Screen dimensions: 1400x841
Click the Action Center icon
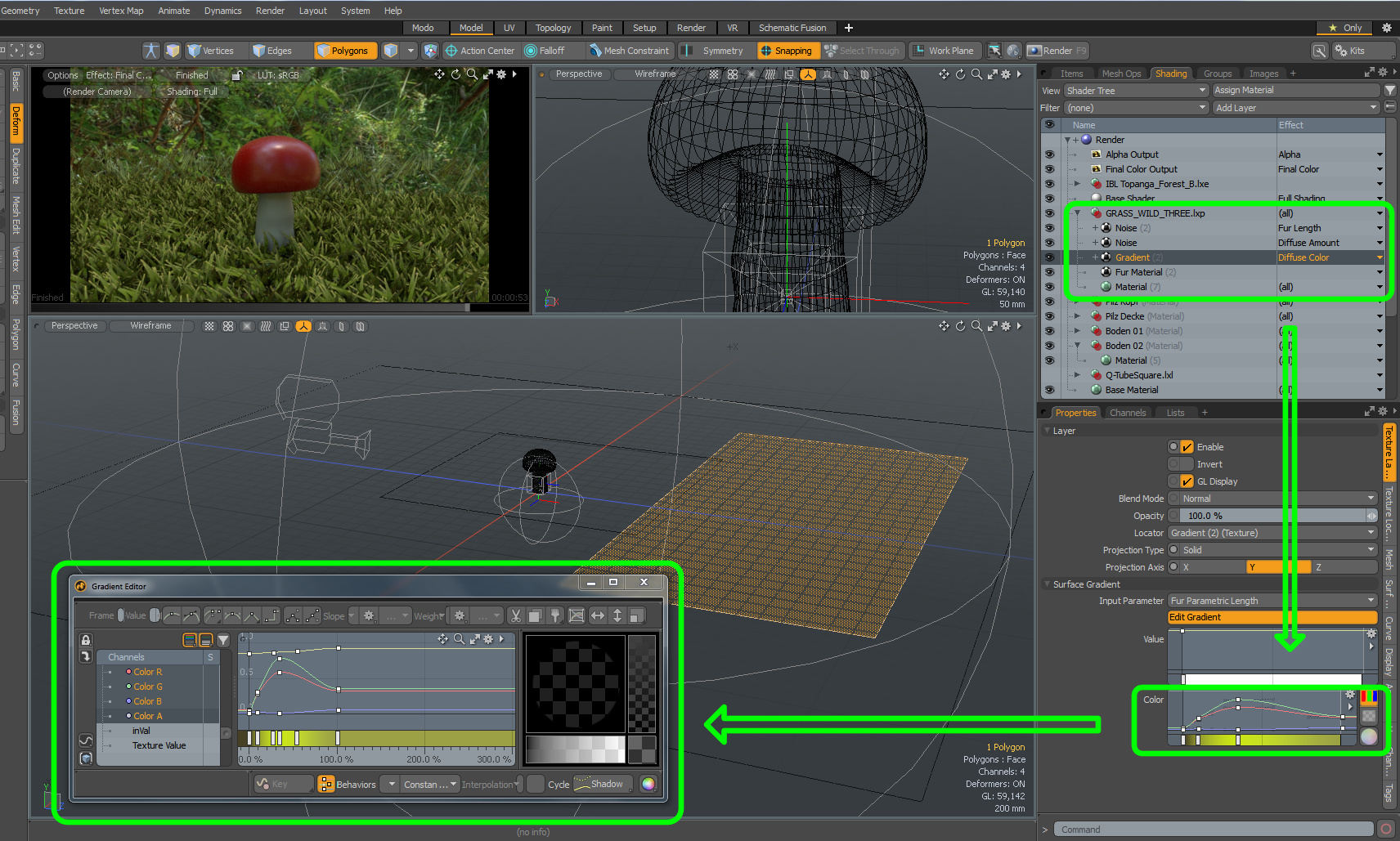point(451,51)
